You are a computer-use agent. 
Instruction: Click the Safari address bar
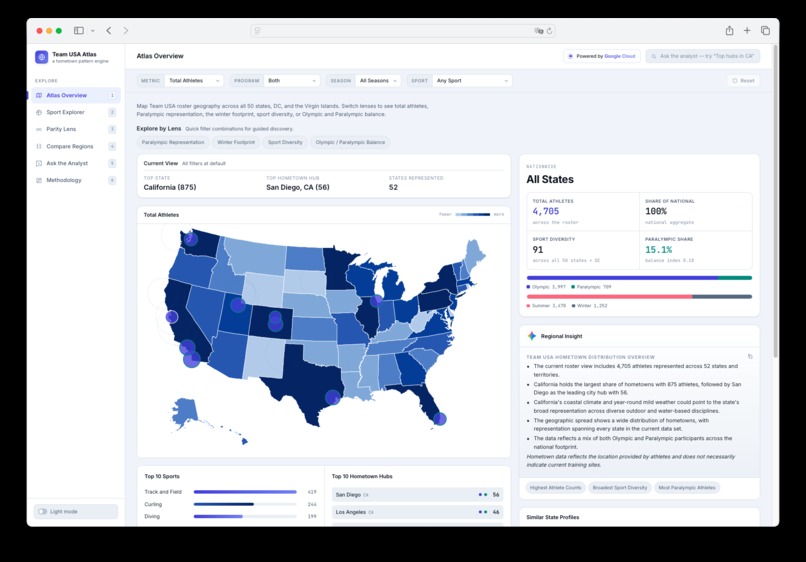402,31
